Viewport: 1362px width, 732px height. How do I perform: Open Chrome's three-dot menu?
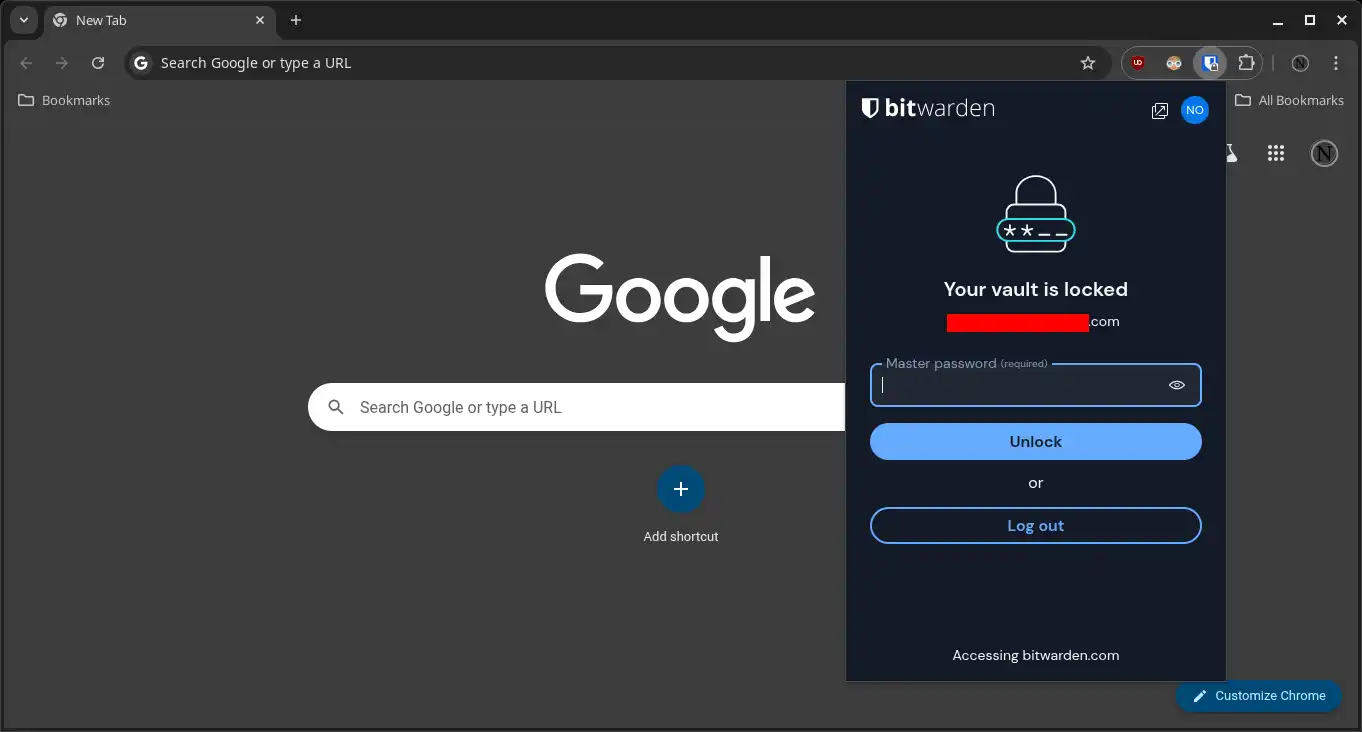[1336, 63]
